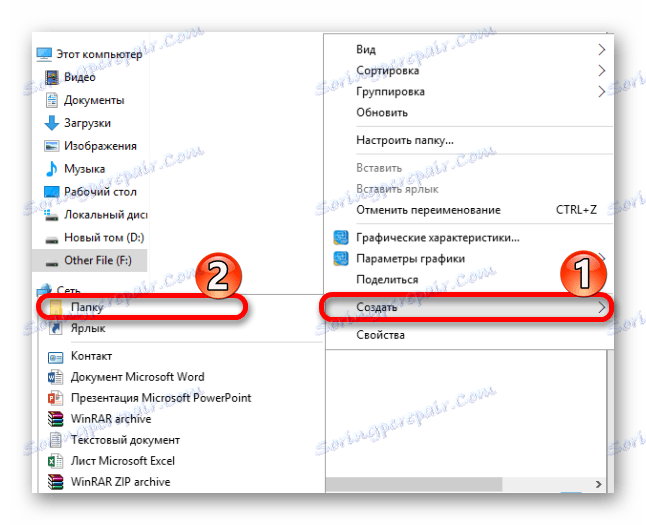Click the Загрузки download arrow icon
Screen dimensions: 646x525
coord(51,123)
